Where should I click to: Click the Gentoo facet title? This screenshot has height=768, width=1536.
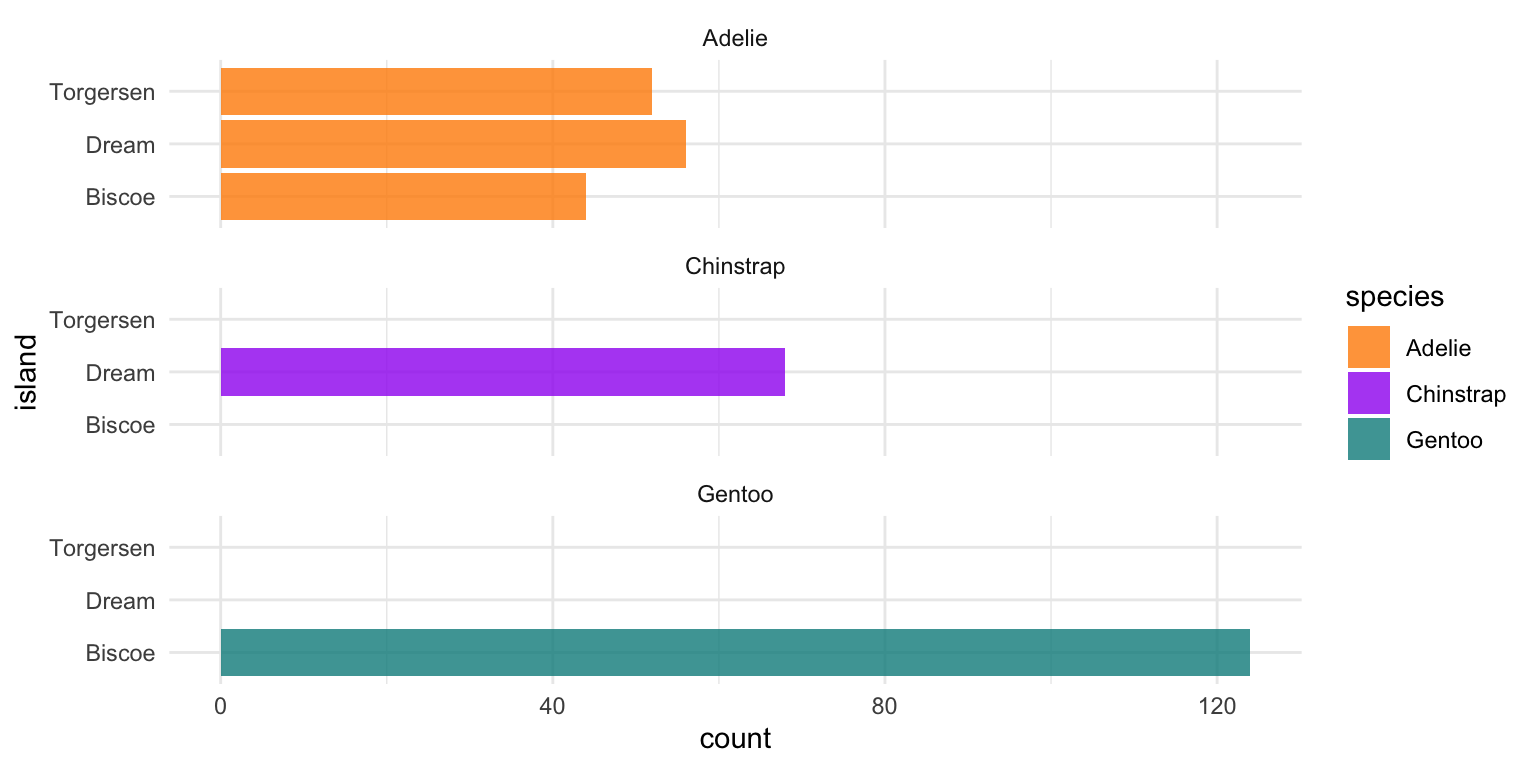[735, 494]
